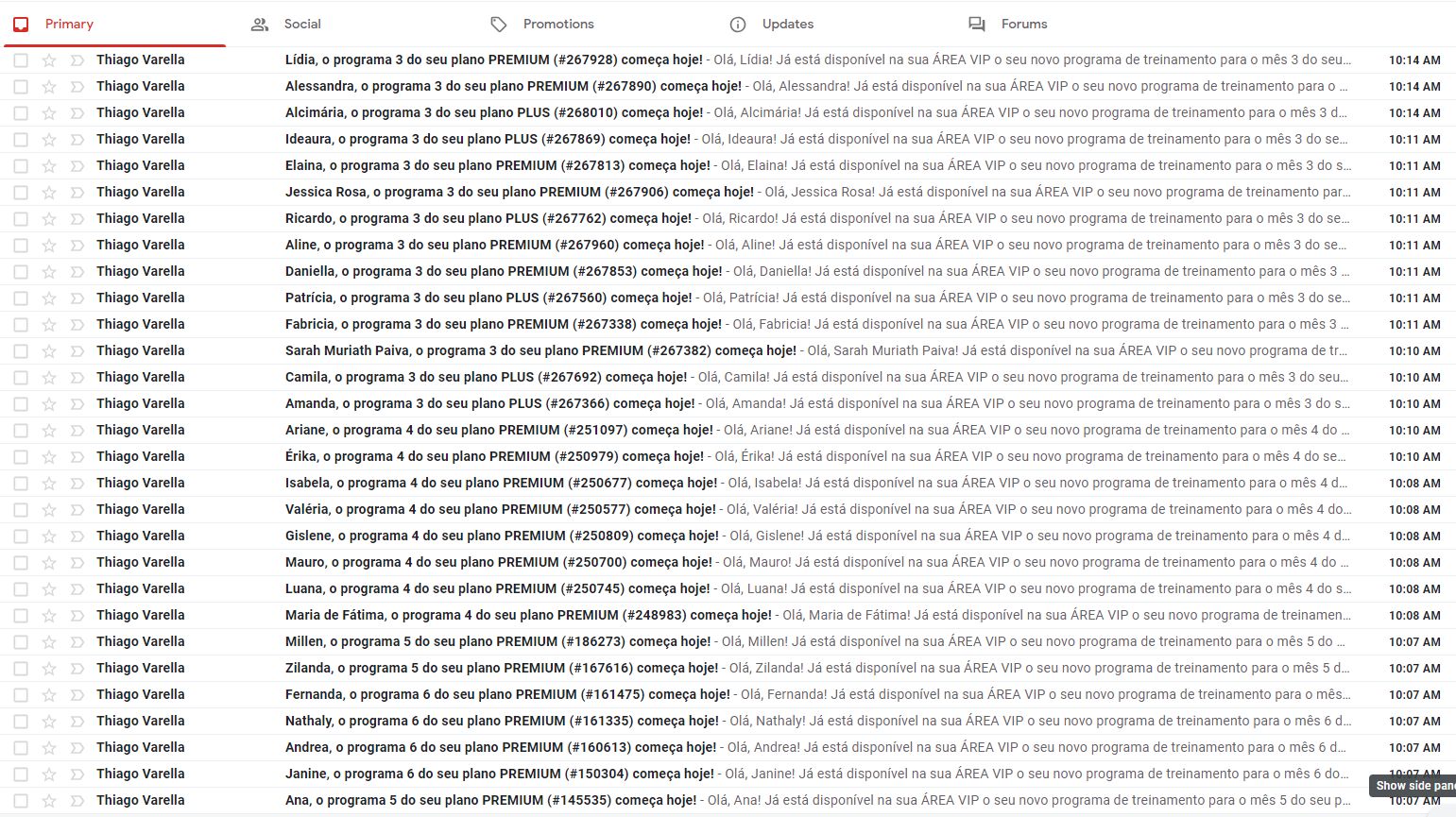Select the checkbox for Ana's email
This screenshot has width=1456, height=817.
coord(21,800)
